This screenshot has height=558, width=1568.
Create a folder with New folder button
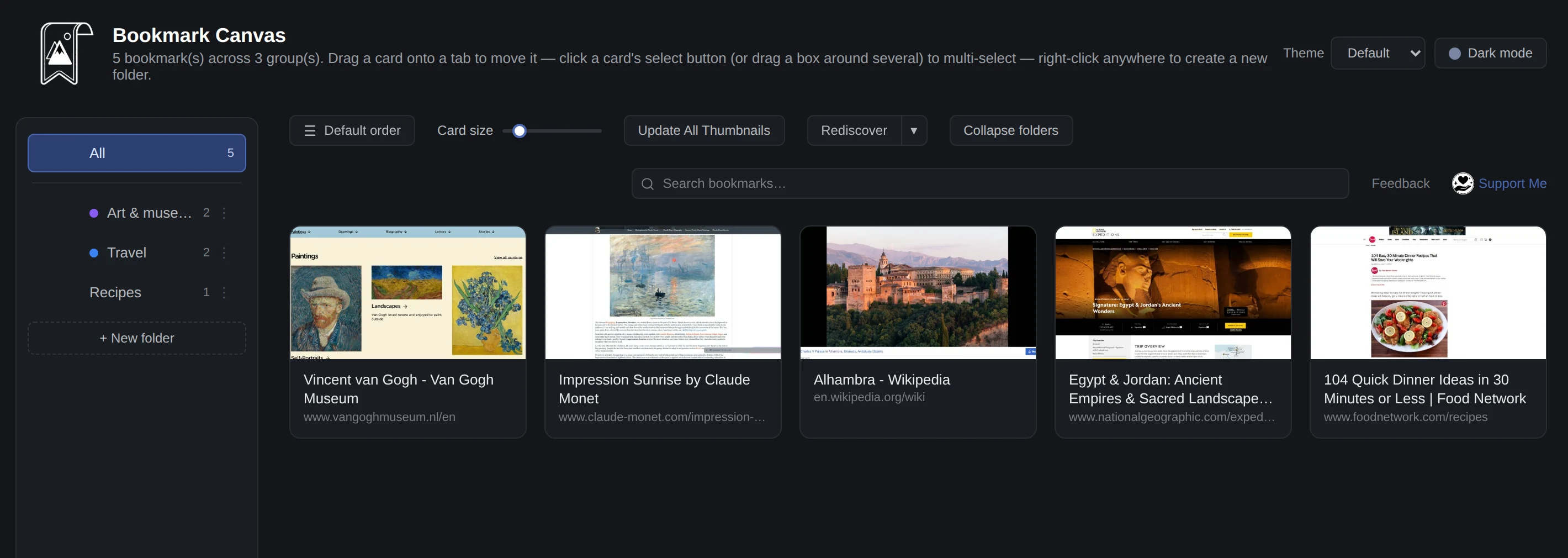point(137,338)
